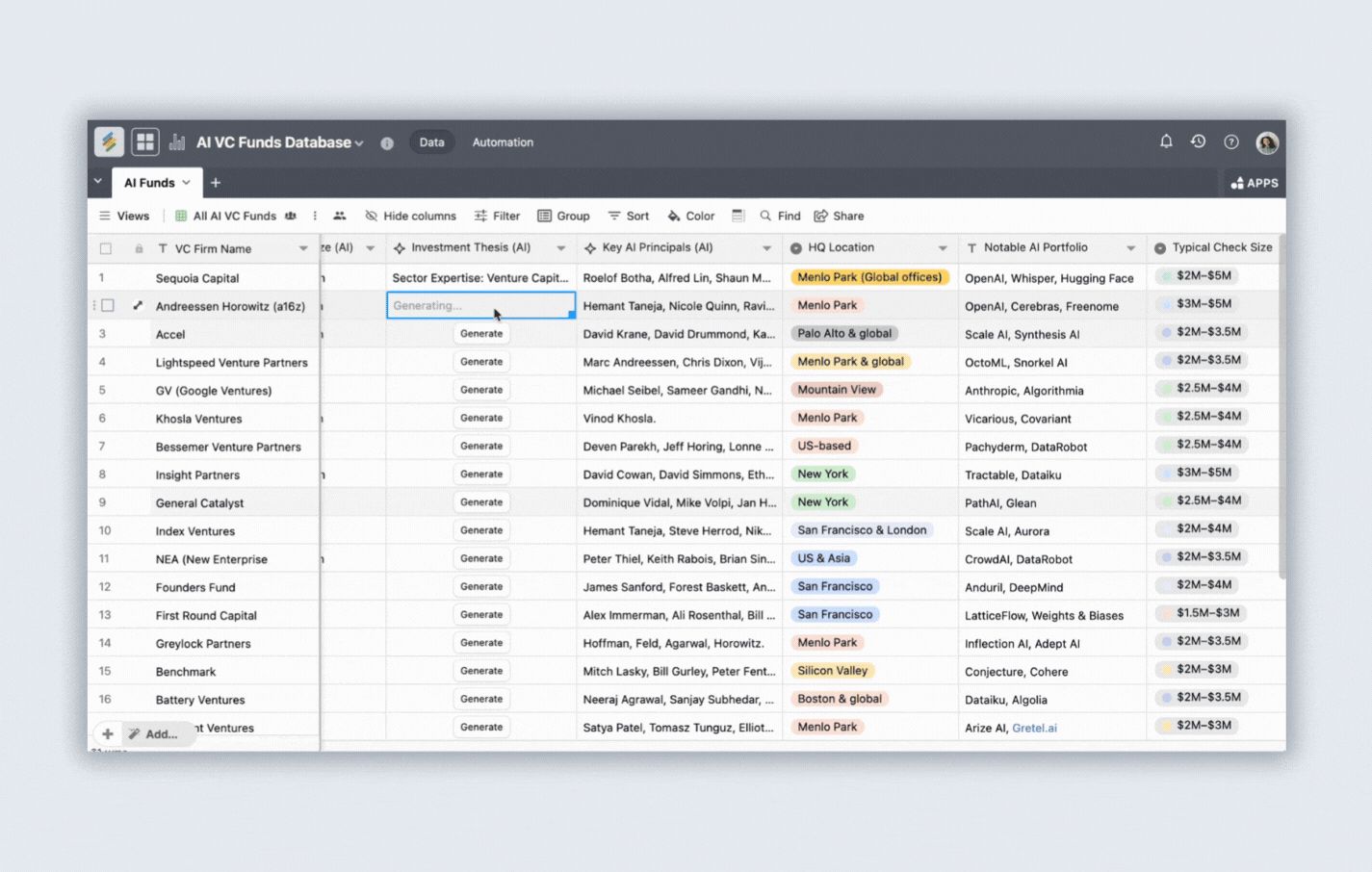1372x872 pixels.
Task: Open the AI Funds tab dropdown
Action: [186, 183]
